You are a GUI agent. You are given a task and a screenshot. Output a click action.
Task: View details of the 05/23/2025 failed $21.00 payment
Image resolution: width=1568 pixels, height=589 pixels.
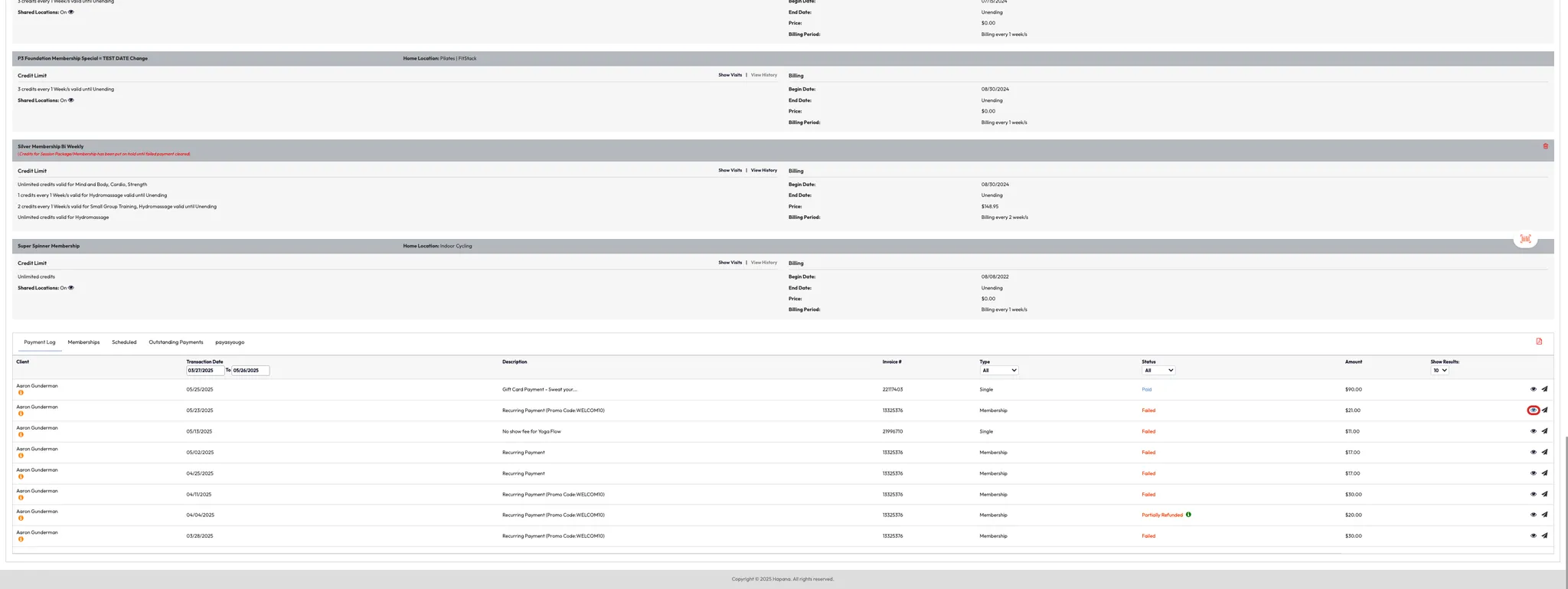1533,411
